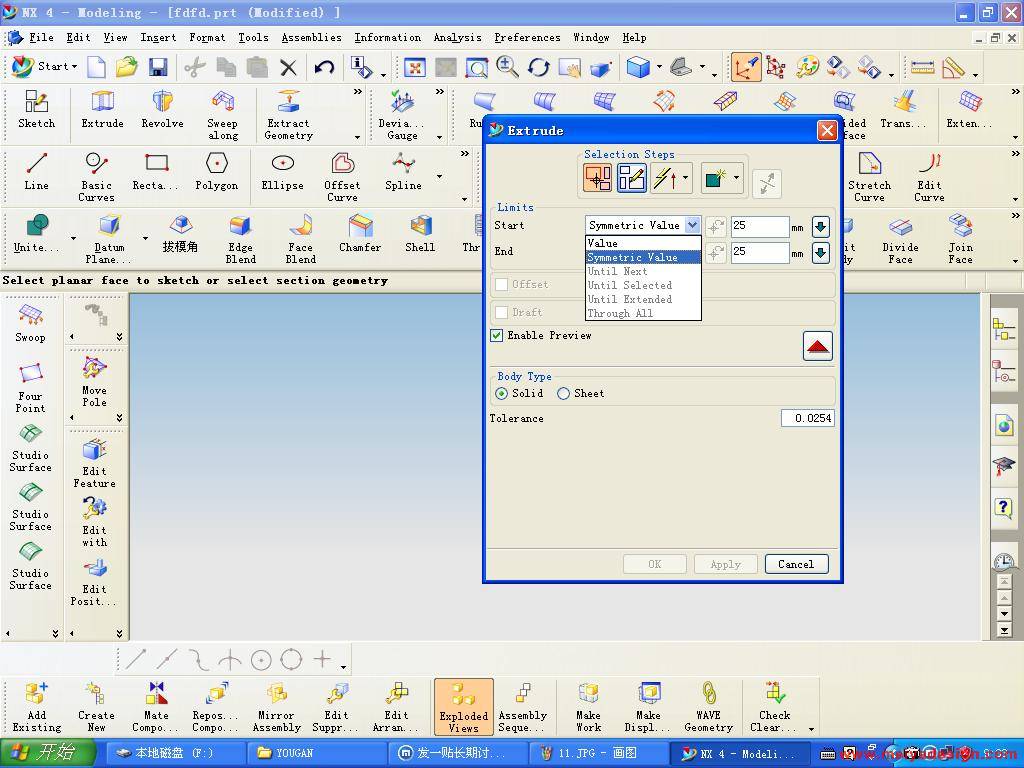Select the Spline tool

click(403, 172)
